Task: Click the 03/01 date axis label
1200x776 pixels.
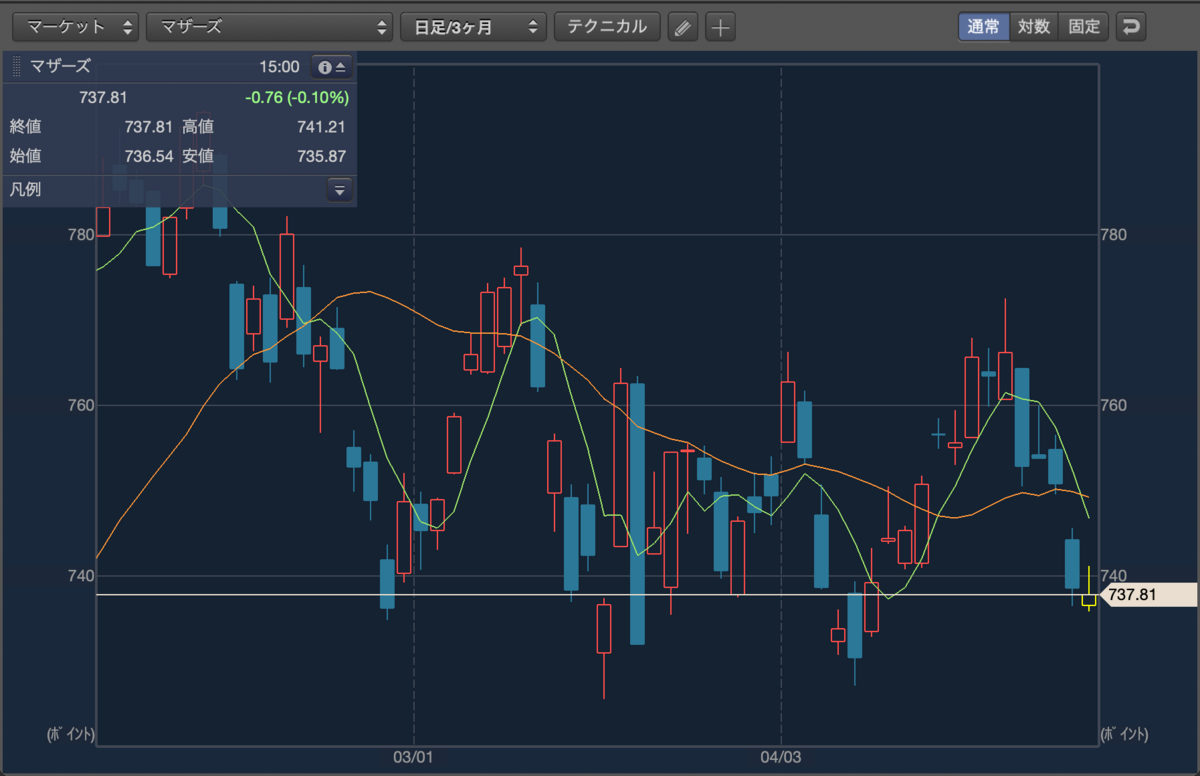Action: click(x=413, y=758)
